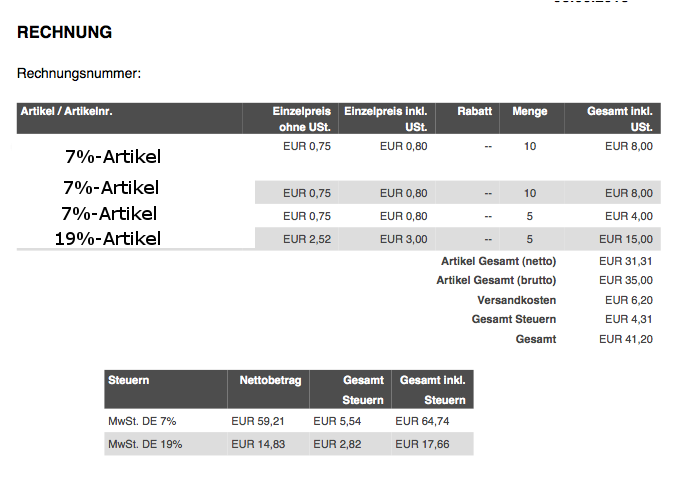
Task: Select the EUR 35,00 gross total
Action: click(625, 280)
